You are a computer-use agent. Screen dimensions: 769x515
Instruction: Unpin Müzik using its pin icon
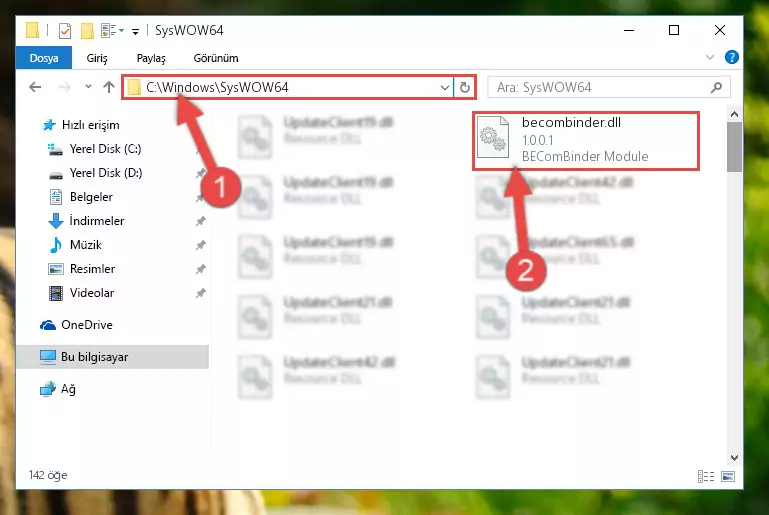(x=201, y=245)
